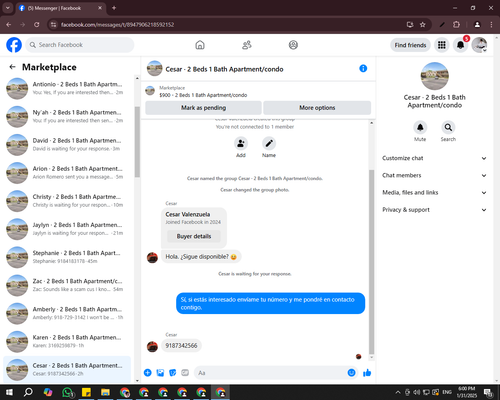The height and width of the screenshot is (400, 500).
Task: Open the taskbar clock showing 6:00 PM
Action: (467, 392)
